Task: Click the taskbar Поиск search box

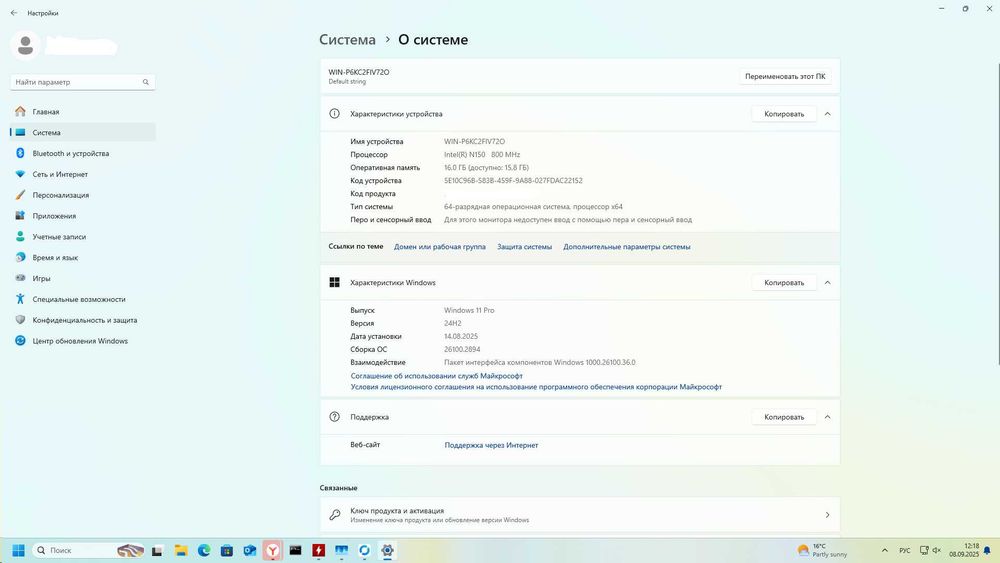Action: pos(89,550)
